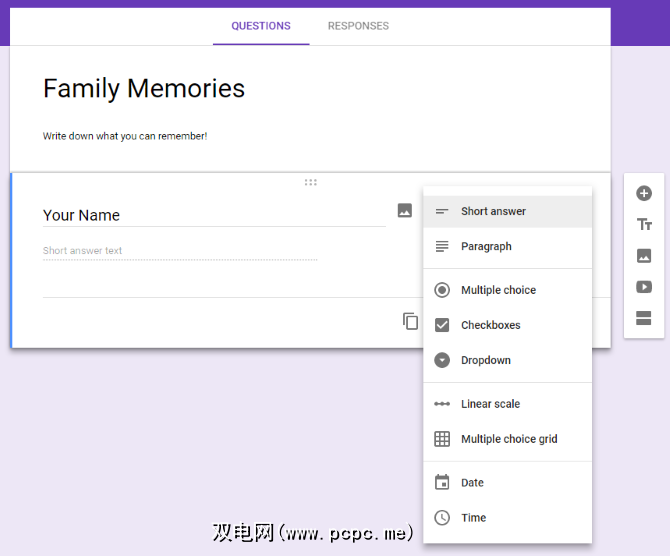This screenshot has width=670, height=556.
Task: Add title and description via Tt icon
Action: click(644, 224)
